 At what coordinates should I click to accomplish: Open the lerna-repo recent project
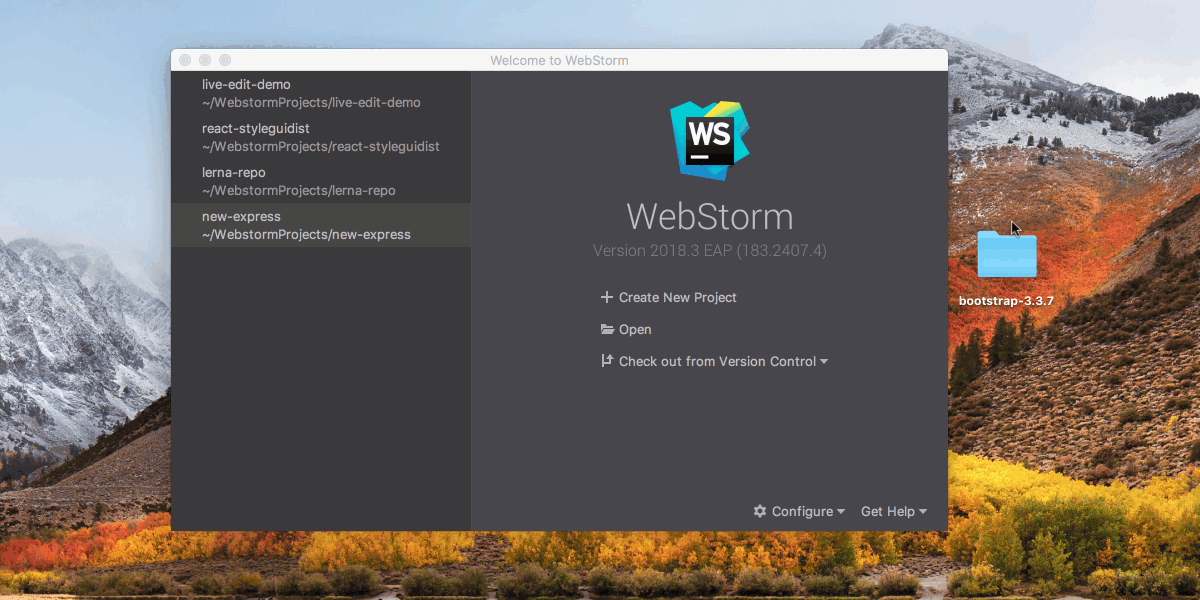point(321,182)
